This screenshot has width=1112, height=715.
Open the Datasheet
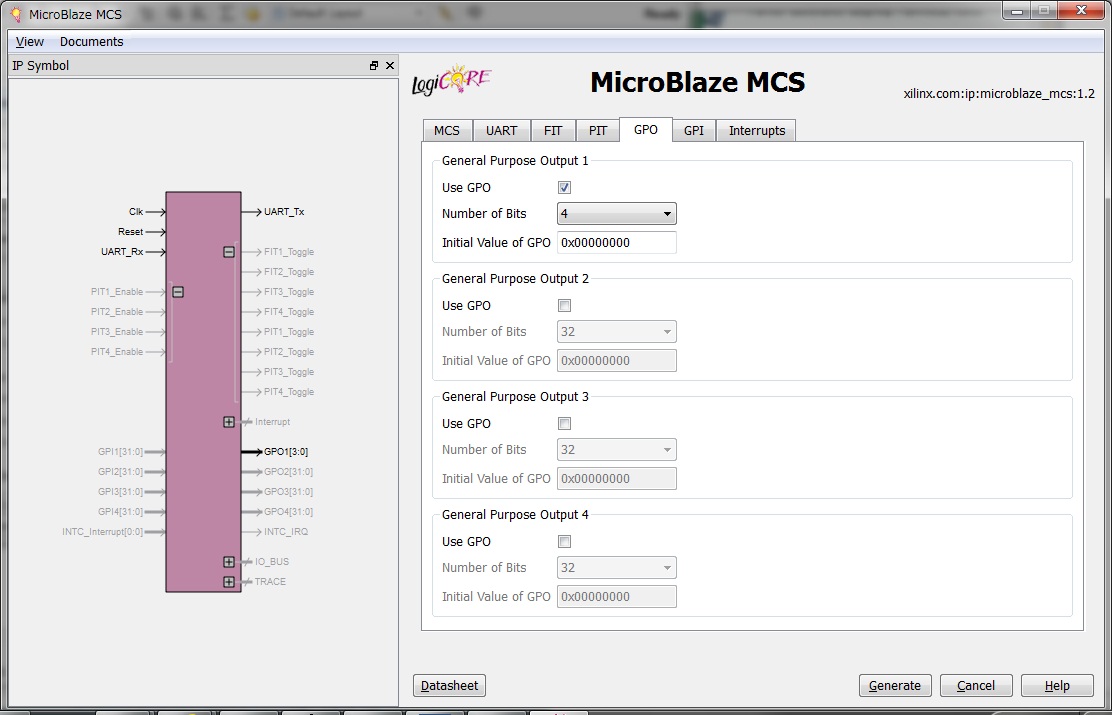(x=450, y=686)
